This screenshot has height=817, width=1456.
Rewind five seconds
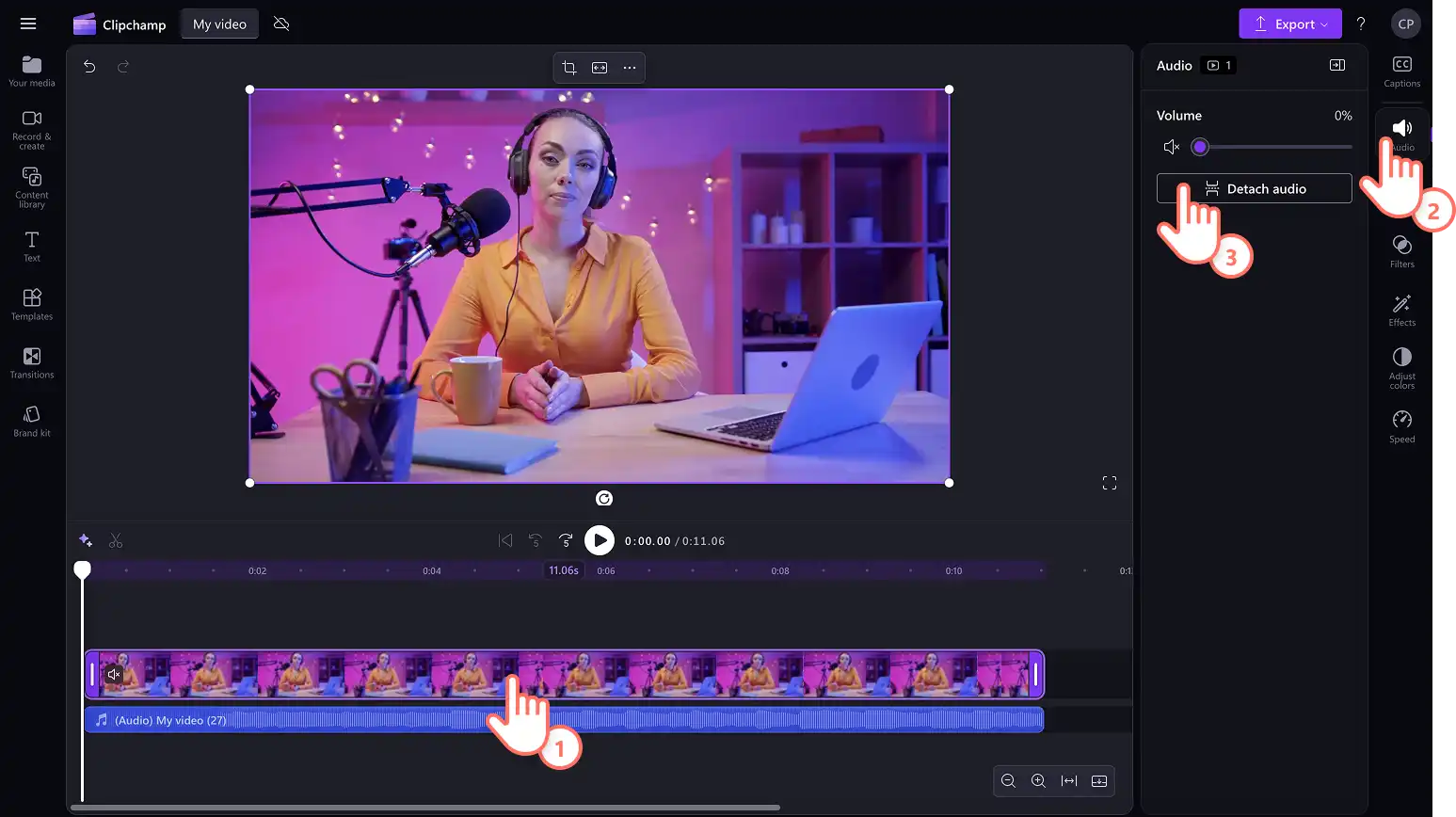[x=536, y=540]
